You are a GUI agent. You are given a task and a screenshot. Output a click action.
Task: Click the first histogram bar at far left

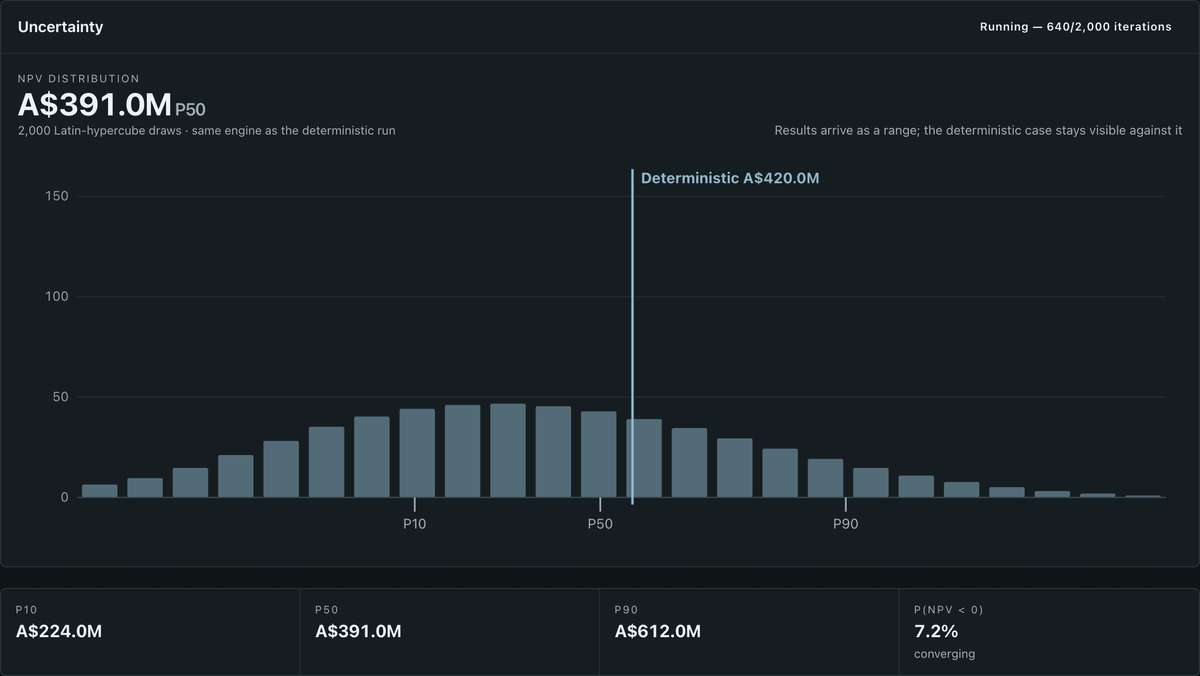(x=99, y=491)
